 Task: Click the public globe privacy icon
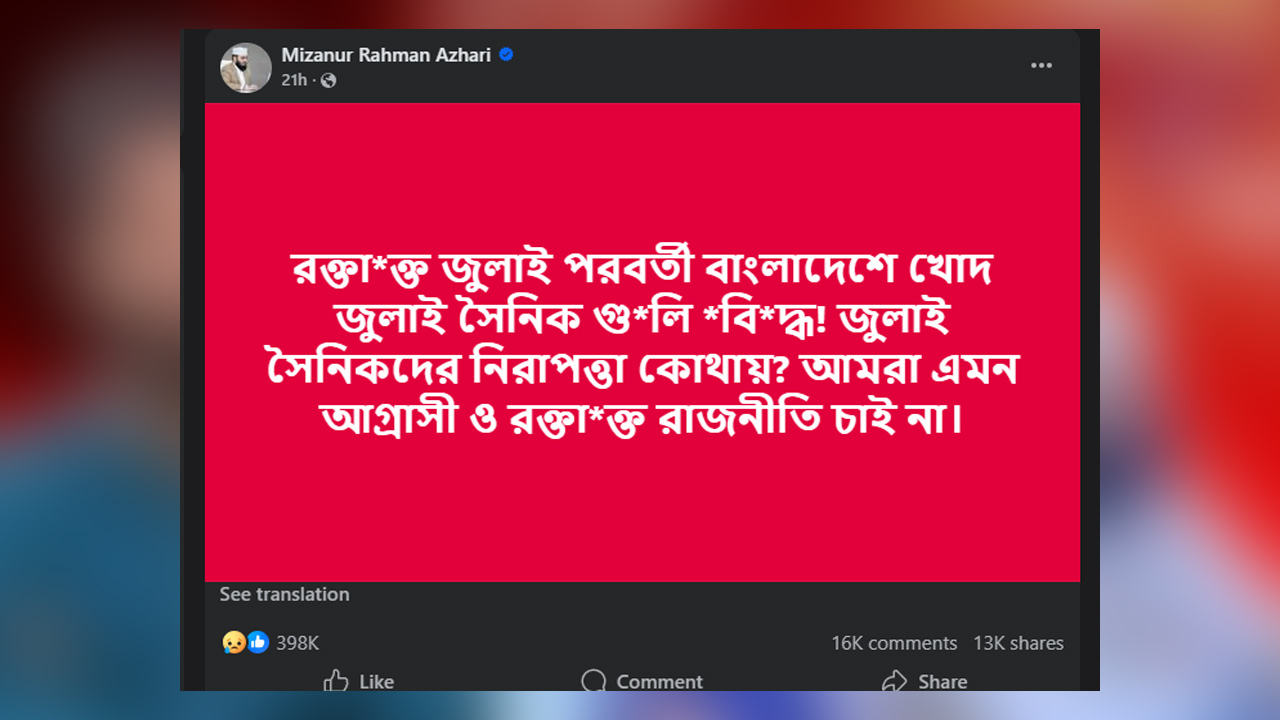(x=328, y=80)
